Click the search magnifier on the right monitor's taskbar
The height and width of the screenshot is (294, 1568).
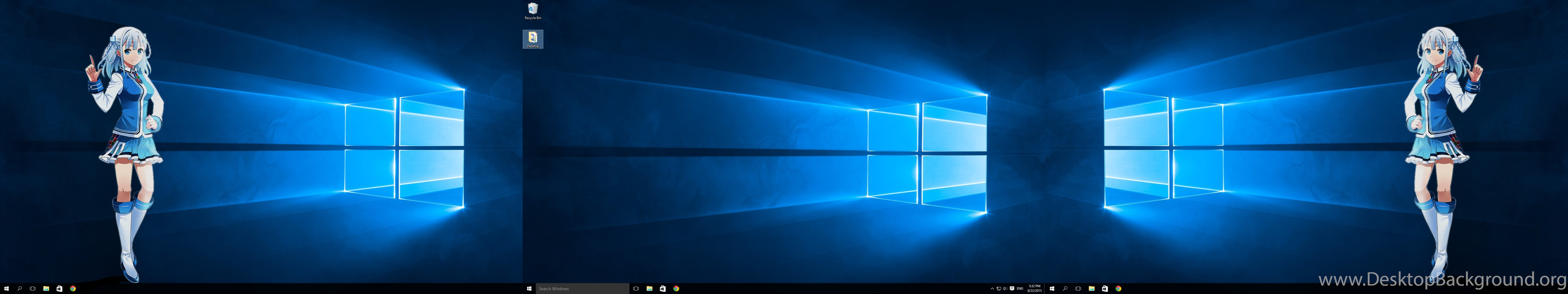(x=1065, y=289)
